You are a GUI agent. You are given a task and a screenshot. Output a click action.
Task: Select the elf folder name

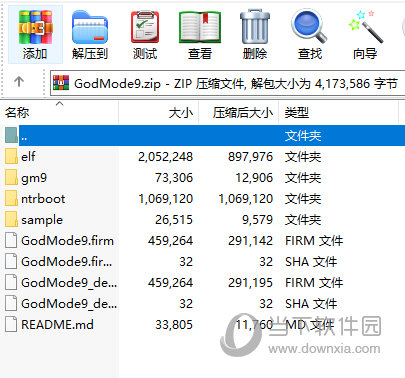tap(28, 156)
